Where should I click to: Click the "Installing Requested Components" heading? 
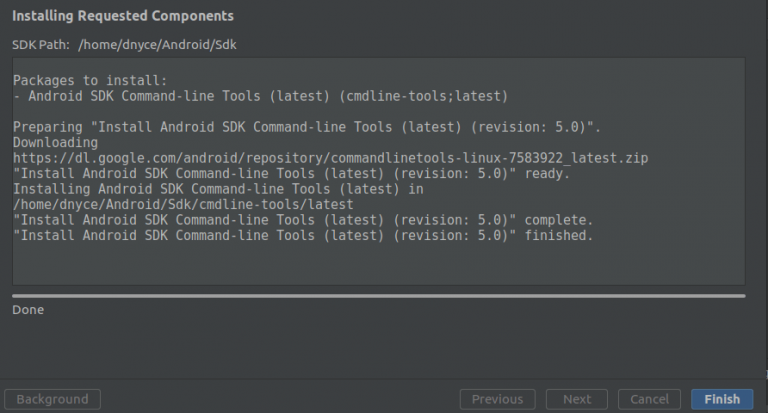[123, 16]
